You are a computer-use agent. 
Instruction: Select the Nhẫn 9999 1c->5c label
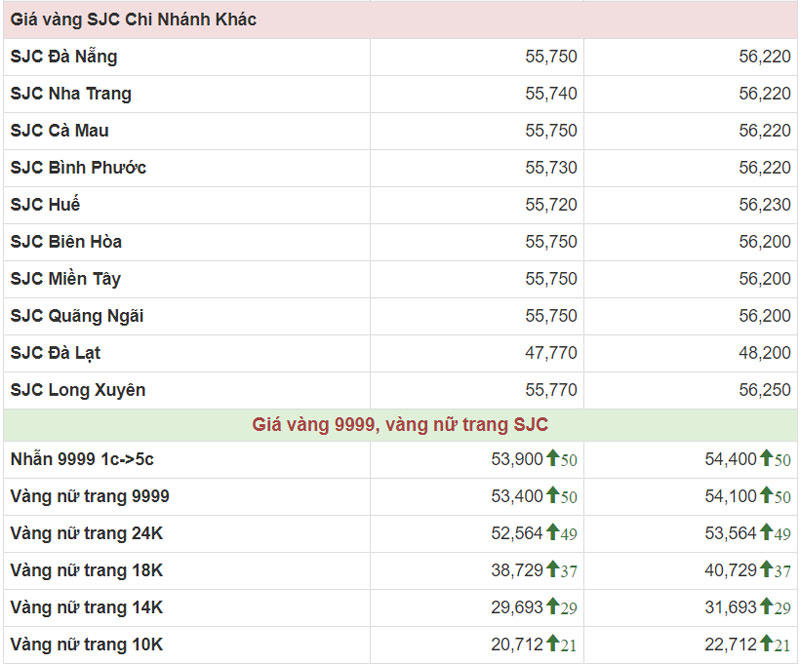tap(82, 459)
